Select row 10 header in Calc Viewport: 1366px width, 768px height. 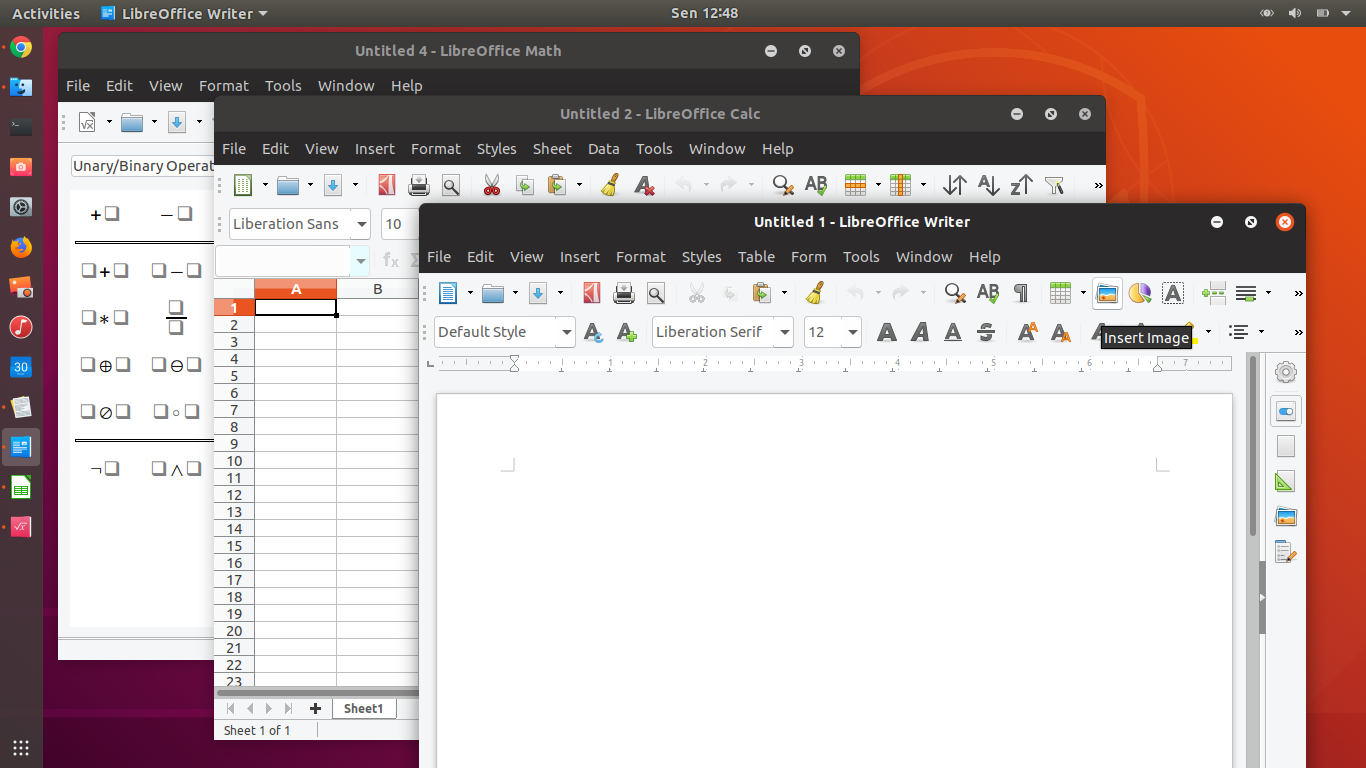tap(234, 461)
